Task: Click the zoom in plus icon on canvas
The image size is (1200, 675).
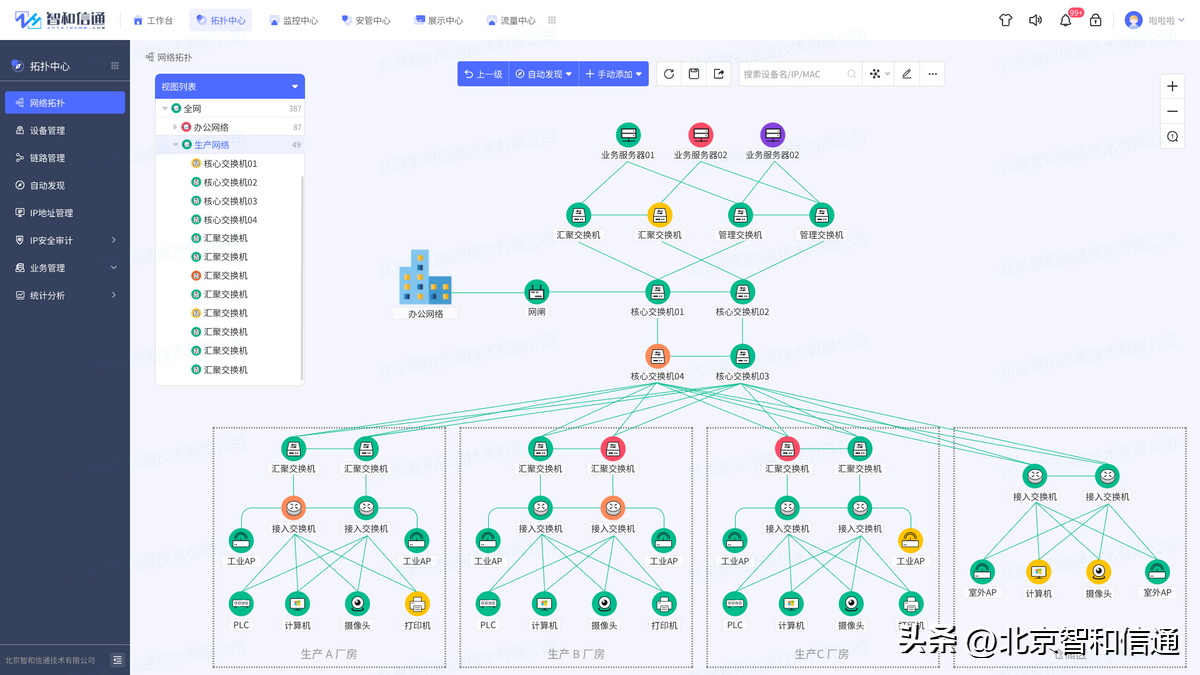Action: click(1172, 86)
